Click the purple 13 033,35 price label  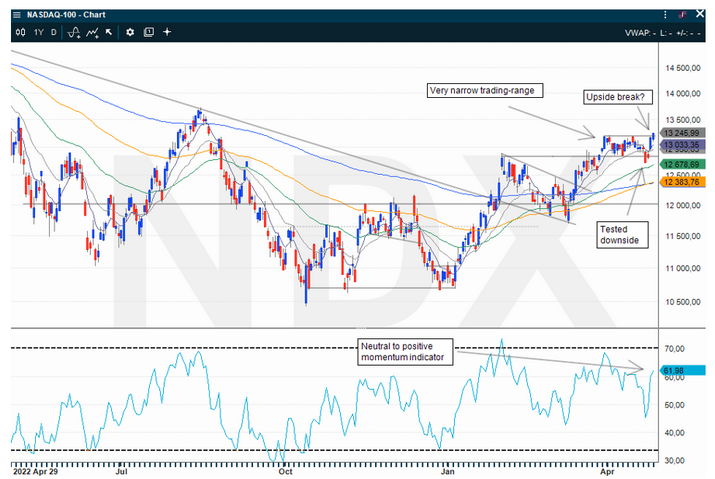[x=683, y=145]
